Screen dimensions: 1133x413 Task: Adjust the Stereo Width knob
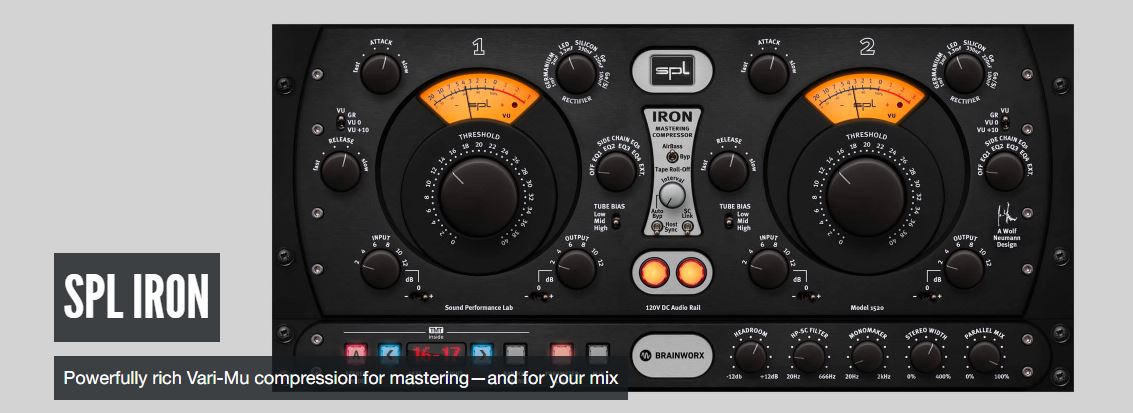(x=926, y=357)
